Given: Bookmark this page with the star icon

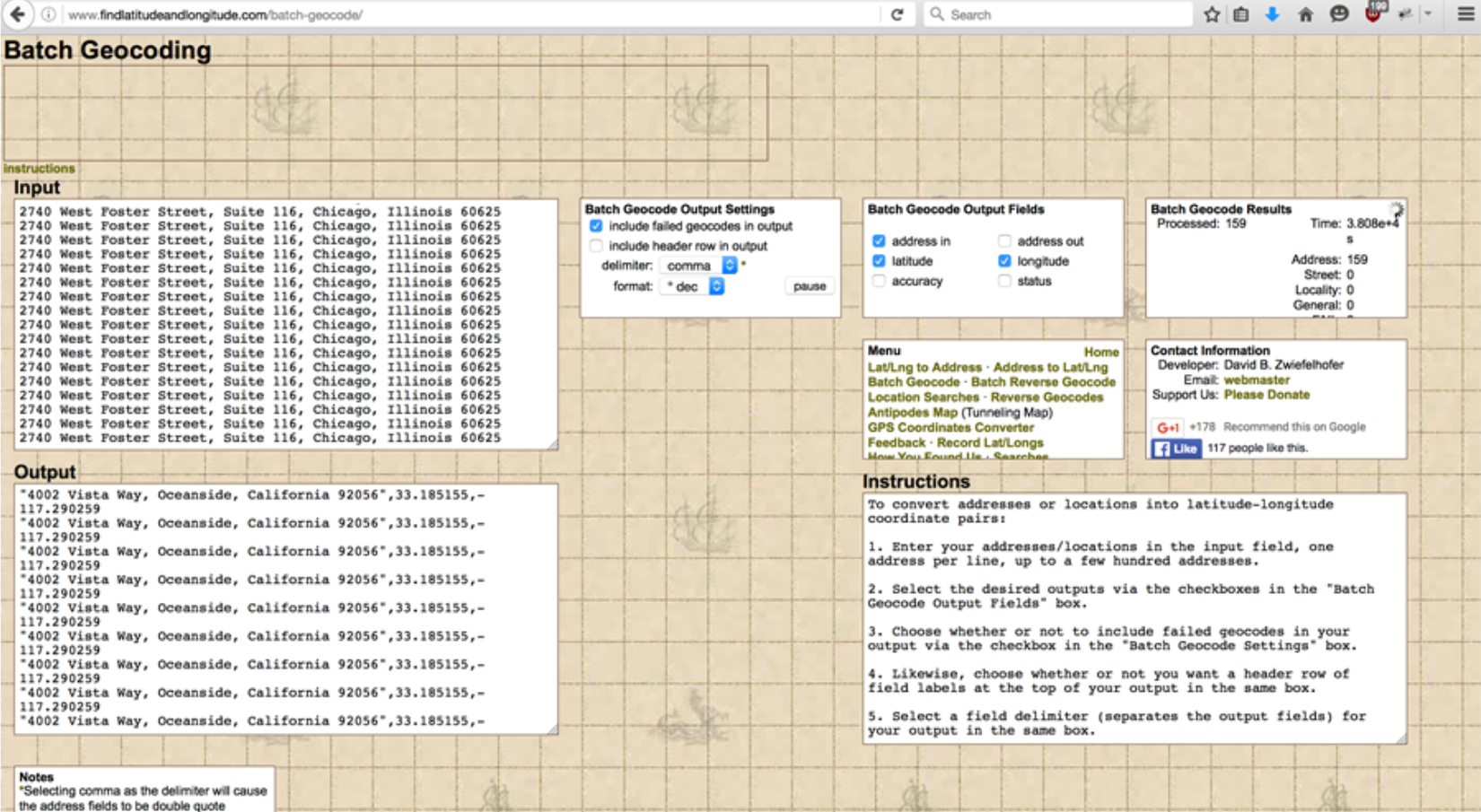Looking at the screenshot, I should pos(1212,14).
